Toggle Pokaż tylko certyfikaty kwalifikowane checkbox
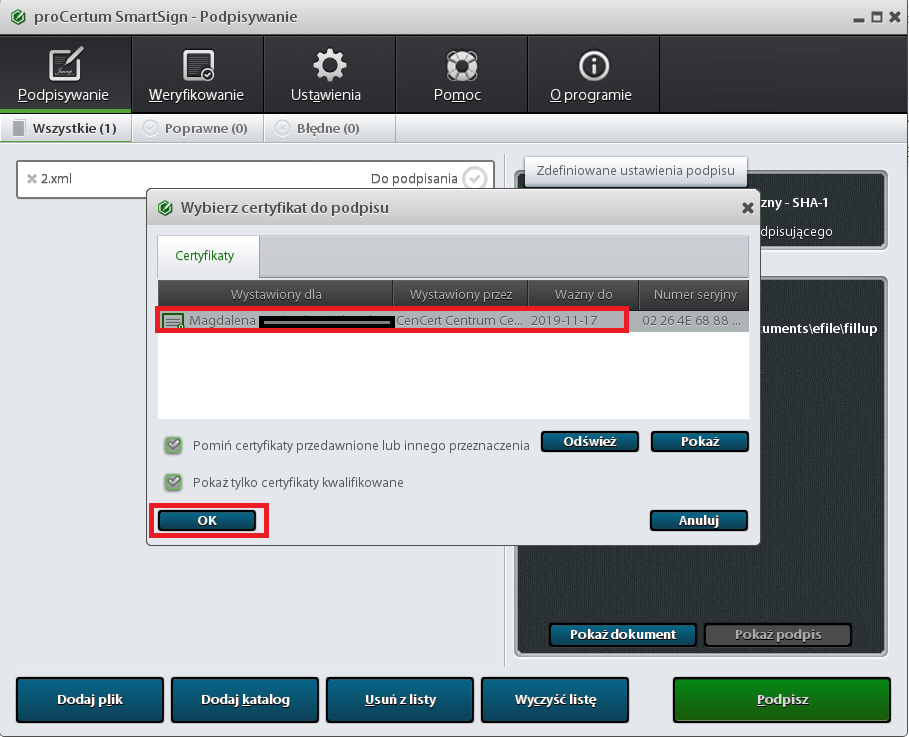 click(x=173, y=482)
